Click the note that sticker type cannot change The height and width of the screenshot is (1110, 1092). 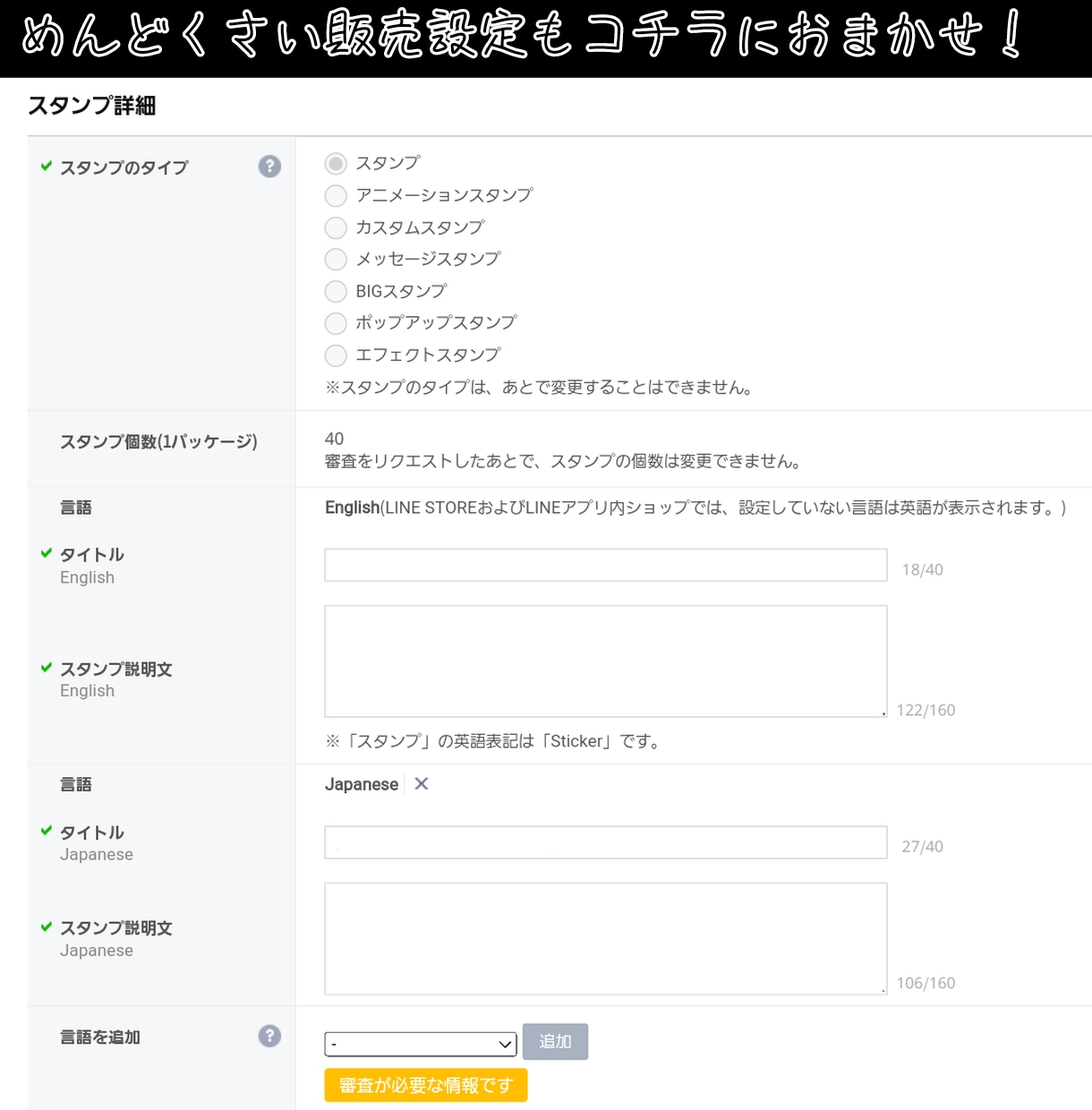click(x=539, y=388)
